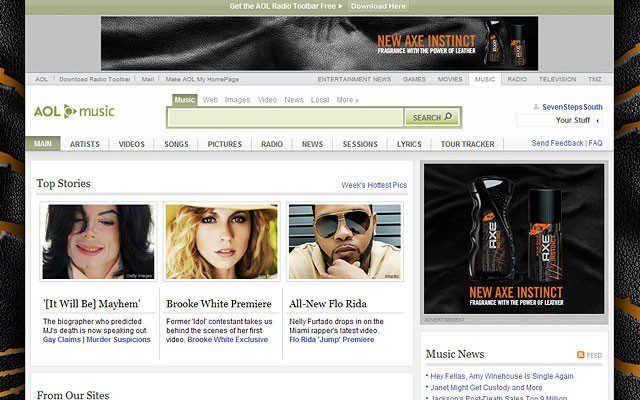Open the AOL link in top bar
Viewport: 640px width, 400px height.
pyautogui.click(x=41, y=79)
